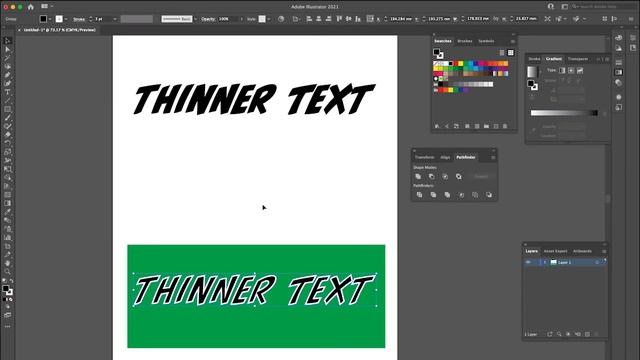640x360 pixels.
Task: Click Minus Back pathfinder icon
Action: click(x=489, y=195)
